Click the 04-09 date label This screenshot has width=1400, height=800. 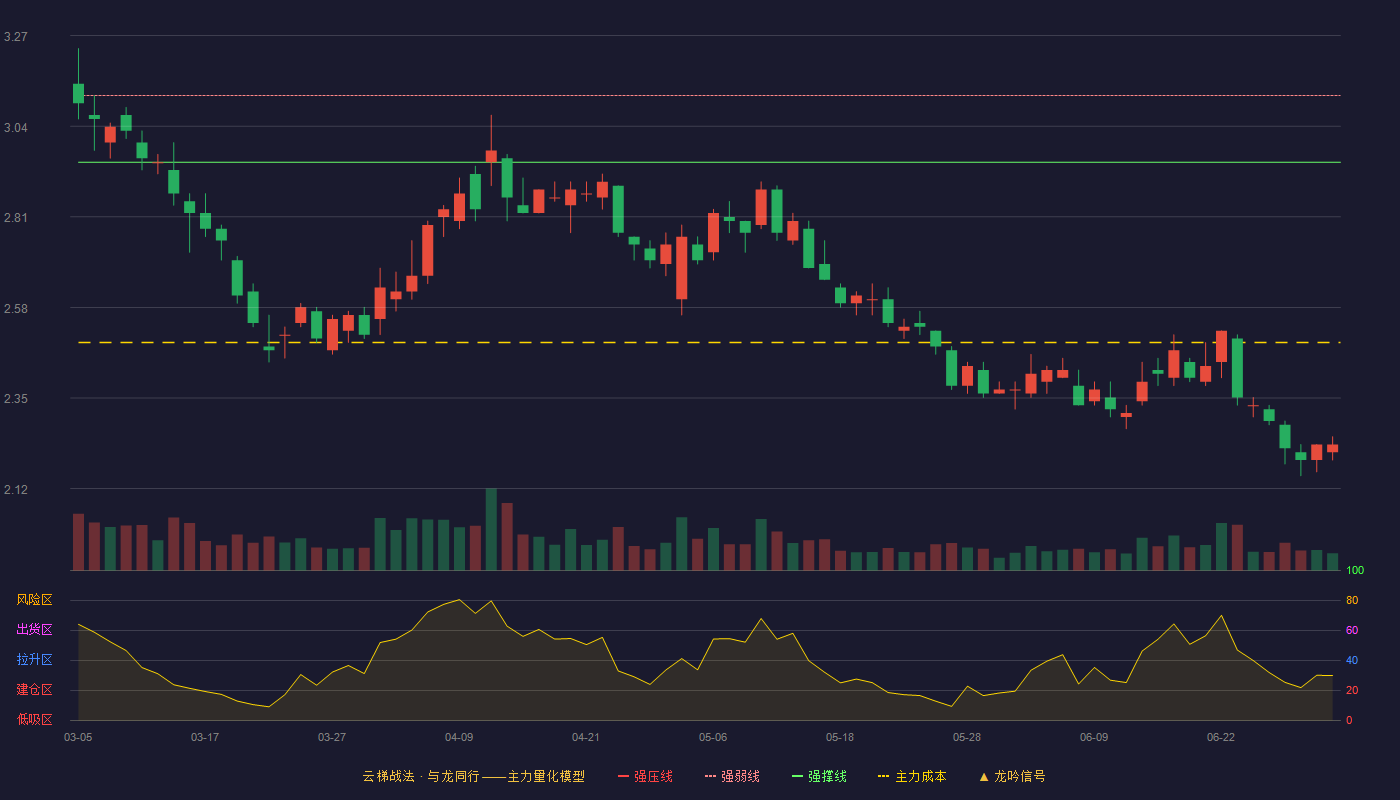[459, 737]
